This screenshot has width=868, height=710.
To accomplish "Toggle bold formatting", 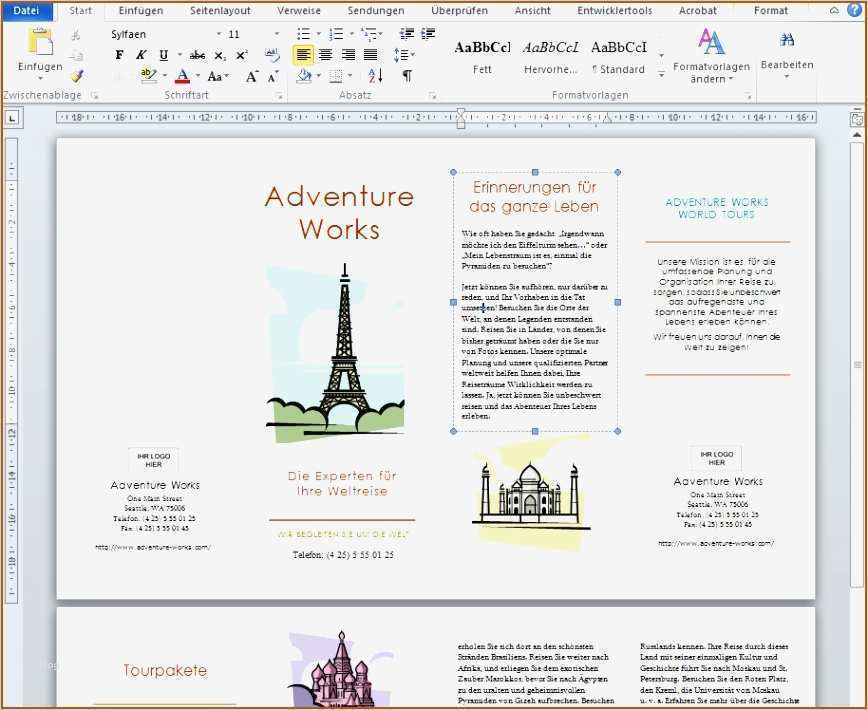I will click(x=119, y=55).
